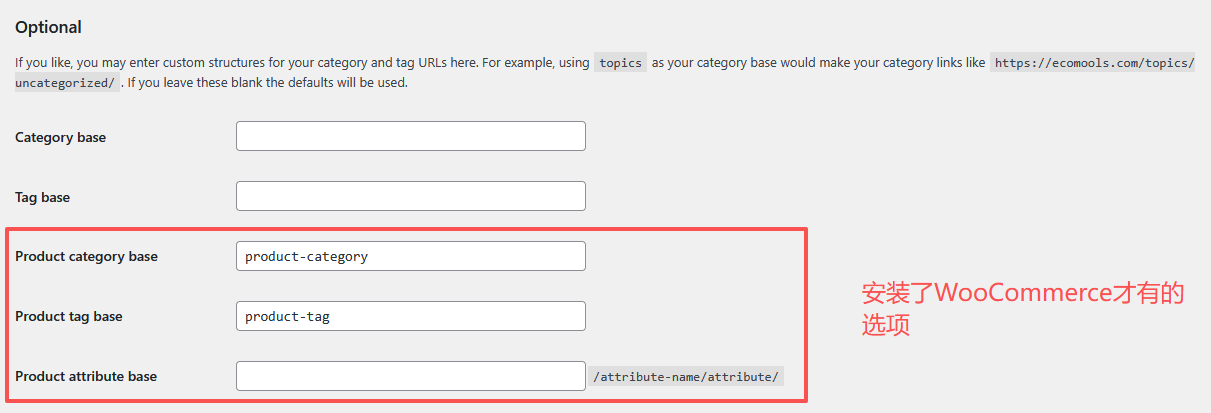Image resolution: width=1211 pixels, height=413 pixels.
Task: Select the uncategorized/ code snippet
Action: point(66,82)
